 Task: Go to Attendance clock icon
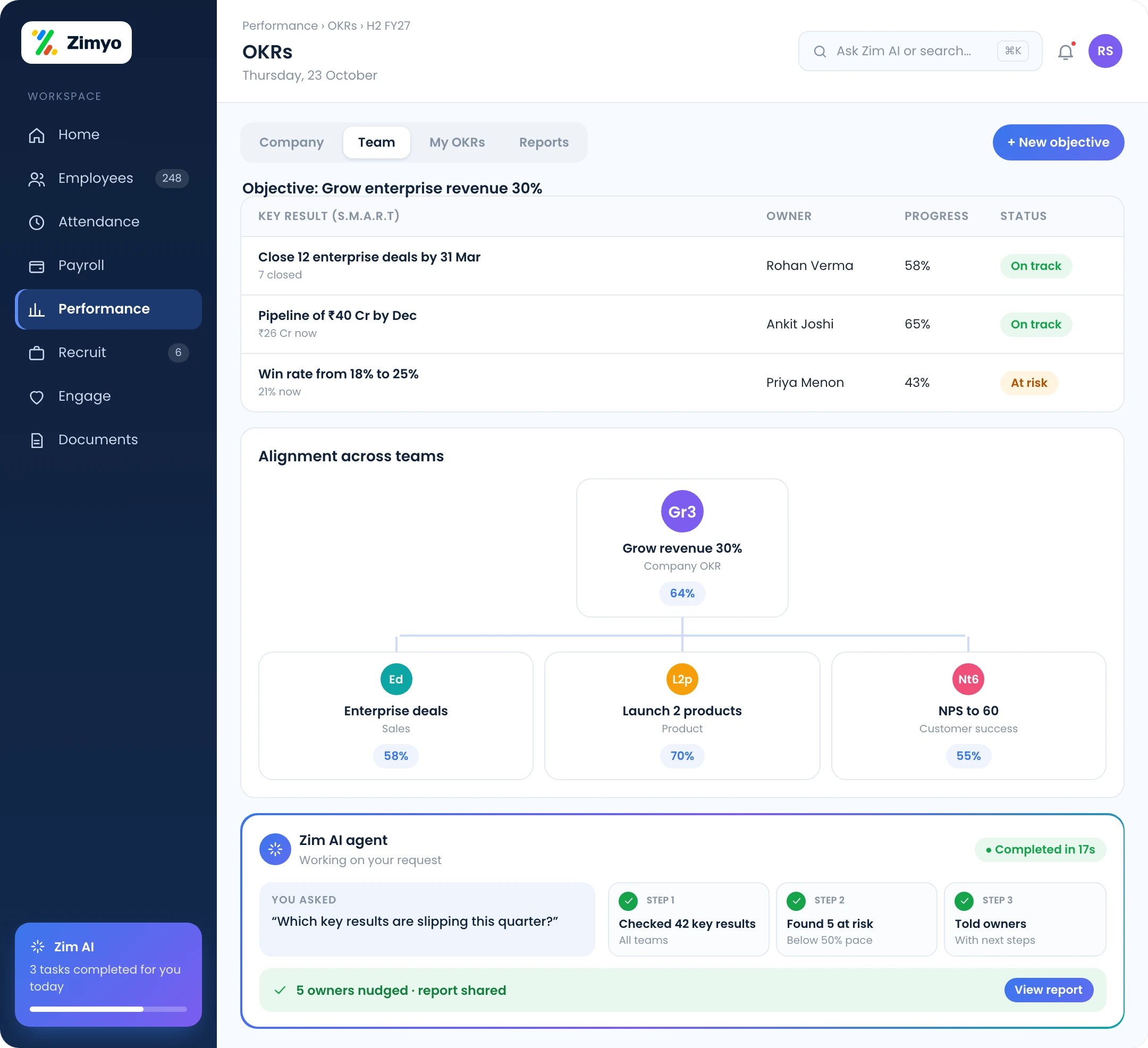click(x=37, y=222)
